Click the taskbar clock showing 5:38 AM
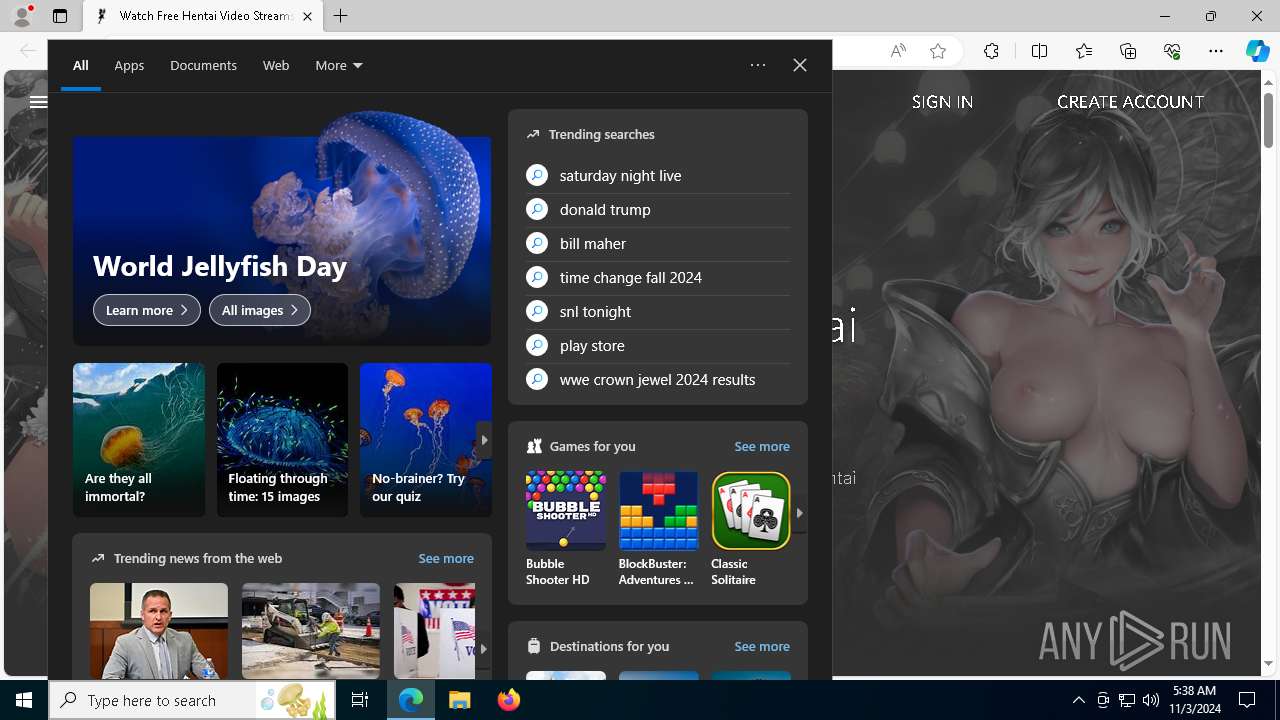Image resolution: width=1280 pixels, height=720 pixels. 1194,699
